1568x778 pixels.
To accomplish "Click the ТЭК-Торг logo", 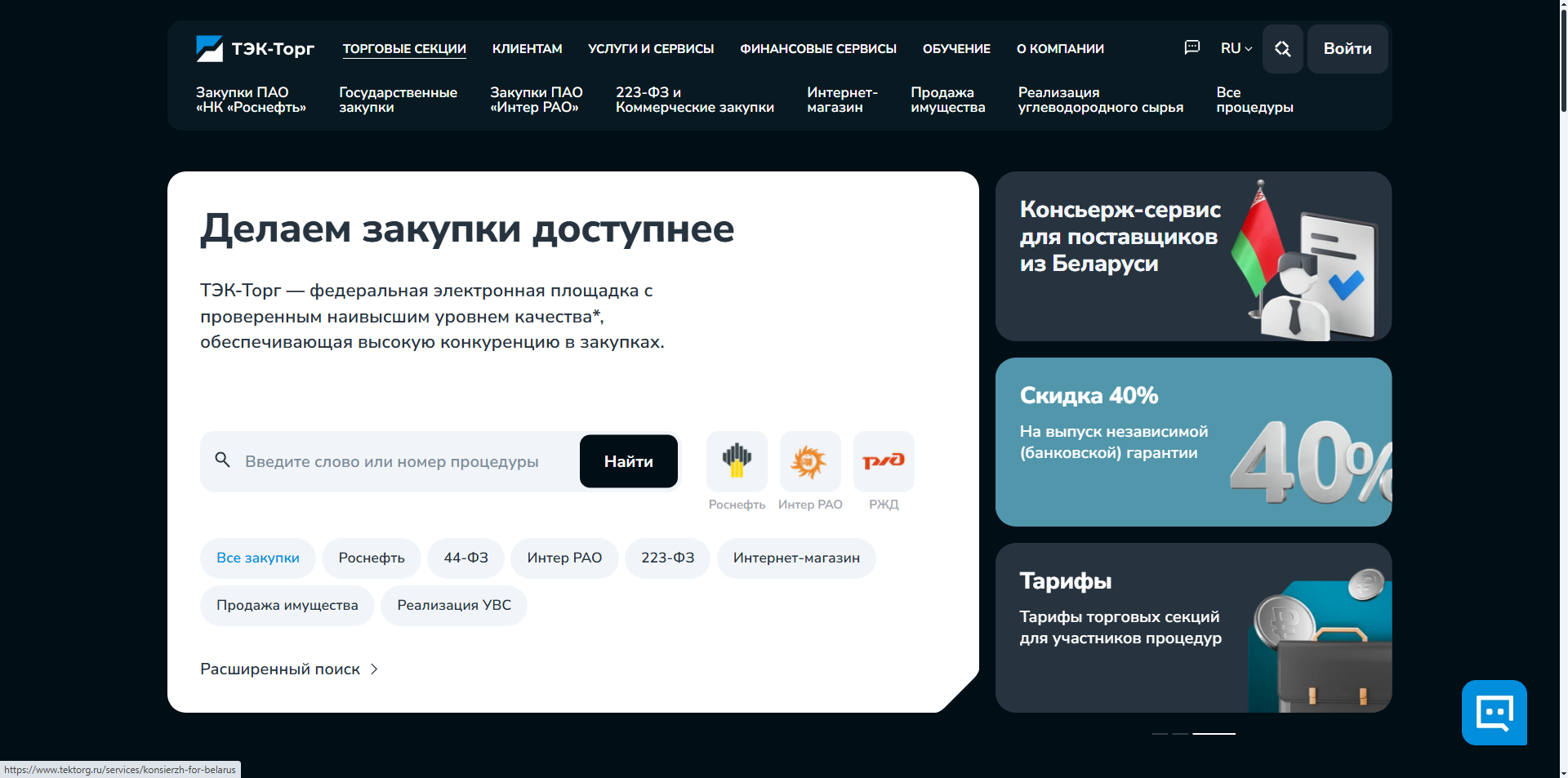I will coord(255,49).
